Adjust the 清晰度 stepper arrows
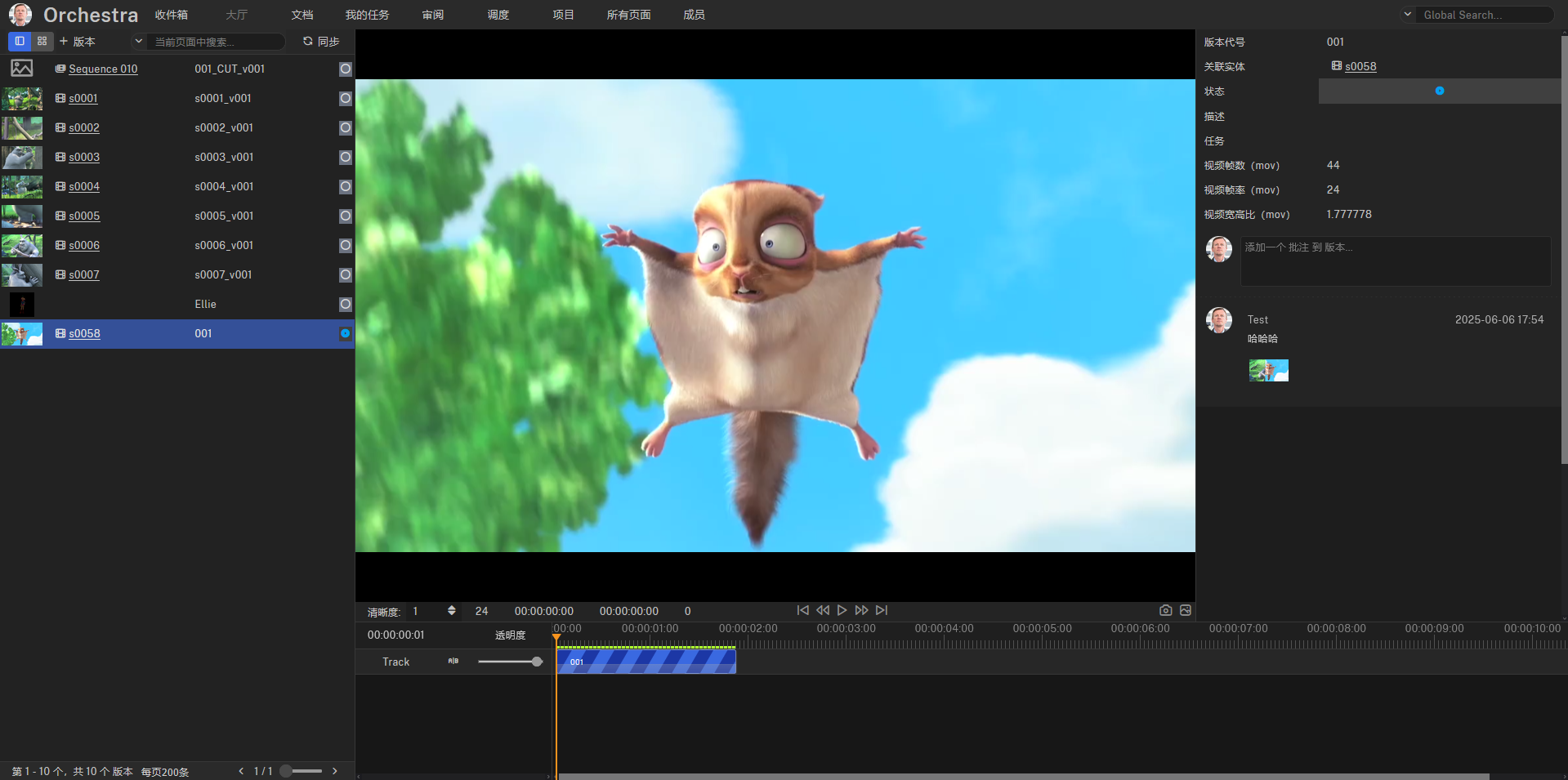The image size is (1568, 780). click(452, 611)
